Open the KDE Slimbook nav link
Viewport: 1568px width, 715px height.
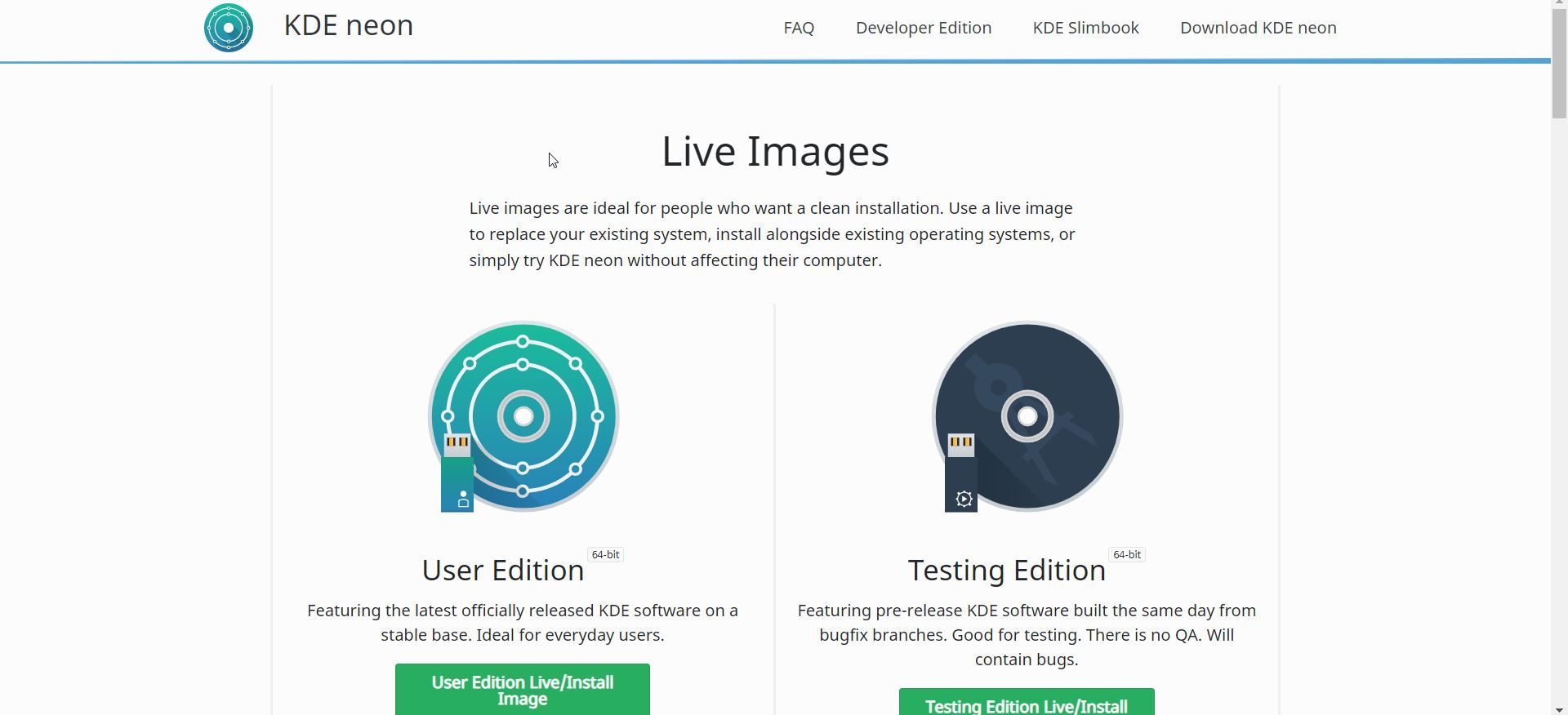pos(1086,28)
